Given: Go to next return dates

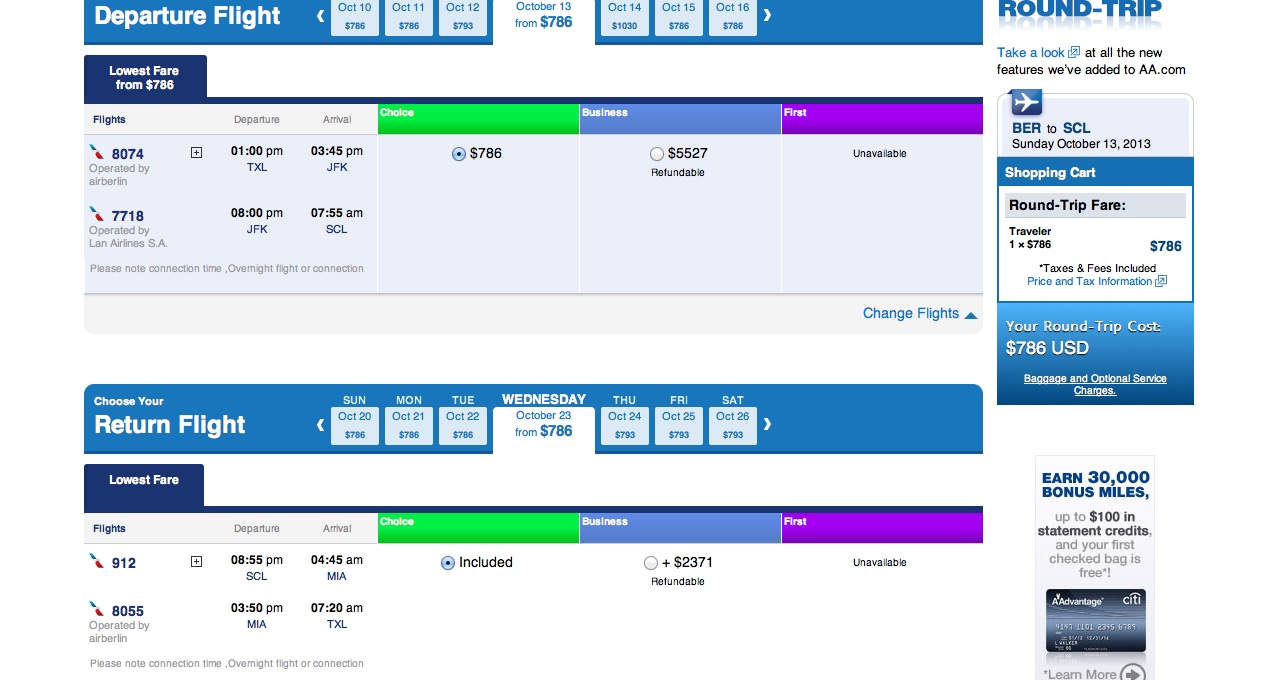Looking at the screenshot, I should 767,424.
